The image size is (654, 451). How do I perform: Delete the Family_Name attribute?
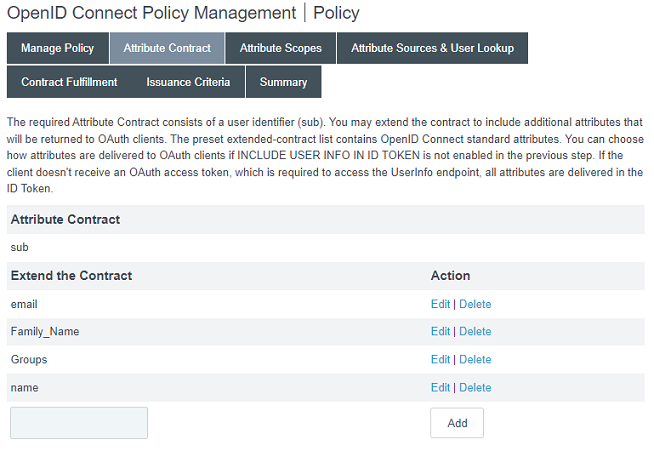tap(475, 331)
